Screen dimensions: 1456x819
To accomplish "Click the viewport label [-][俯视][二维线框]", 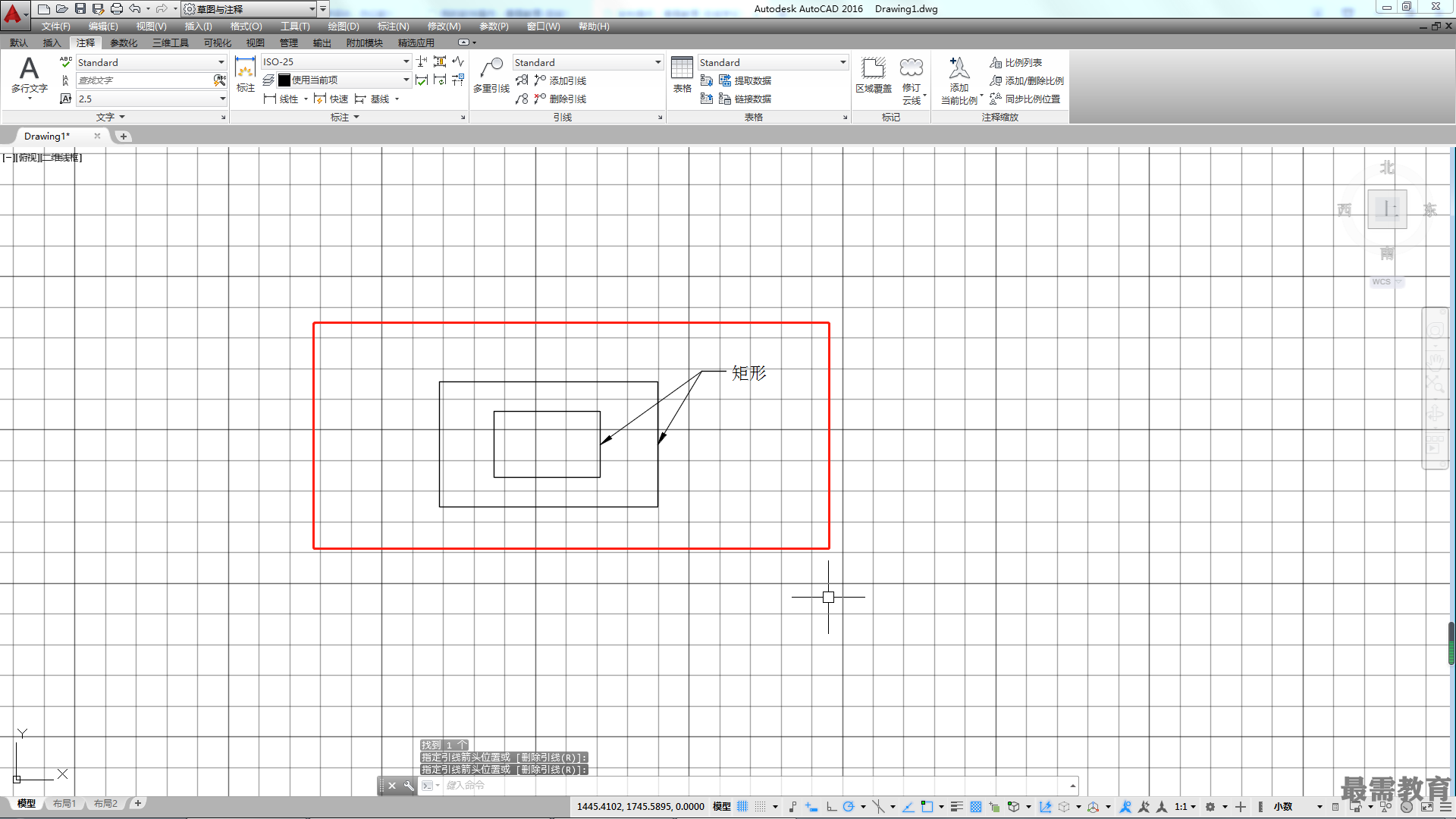I will click(42, 158).
